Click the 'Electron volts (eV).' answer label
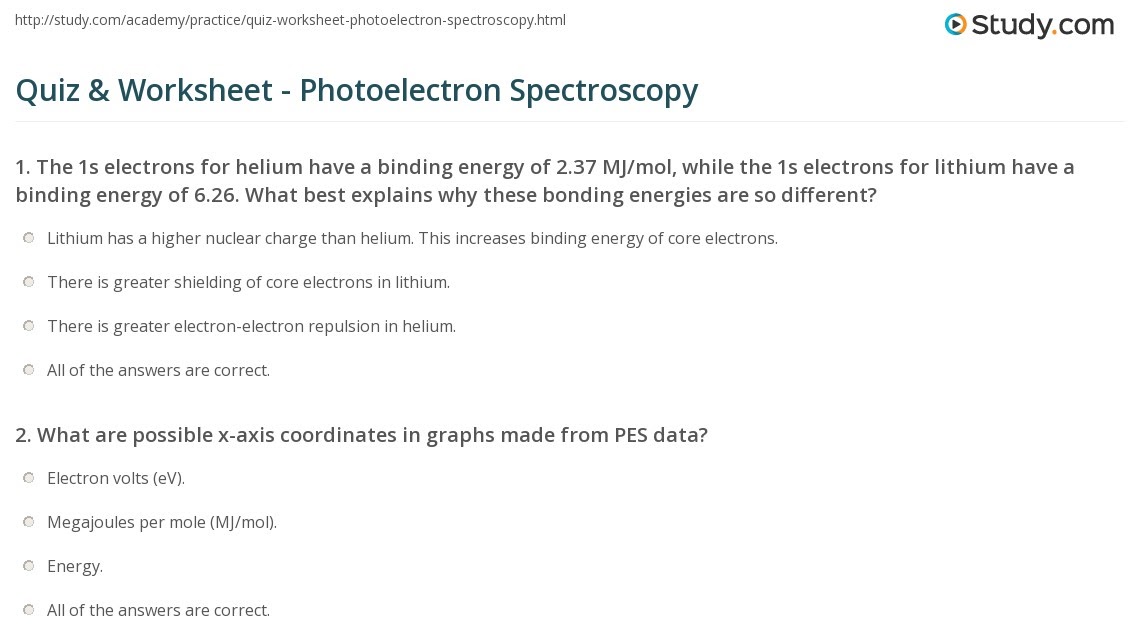The width and height of the screenshot is (1140, 630). pyautogui.click(x=116, y=478)
